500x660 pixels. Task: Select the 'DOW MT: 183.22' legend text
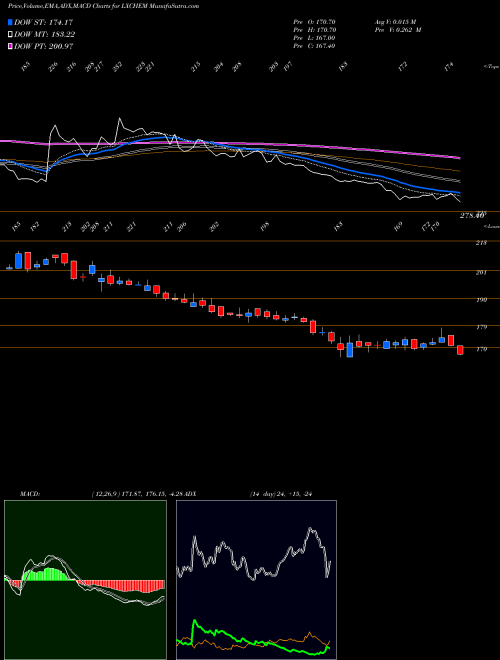click(x=45, y=35)
